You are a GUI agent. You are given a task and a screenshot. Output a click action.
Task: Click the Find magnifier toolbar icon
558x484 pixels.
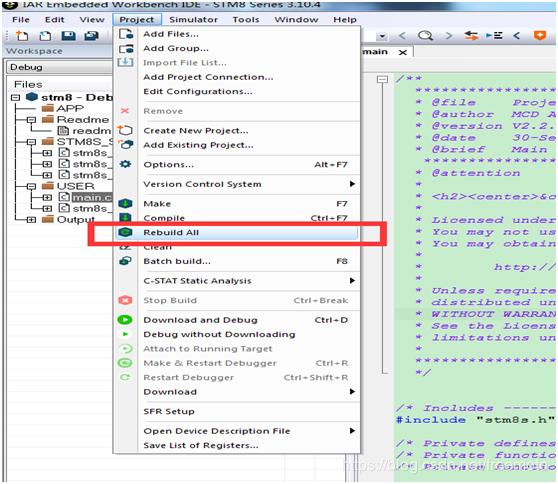coord(425,36)
